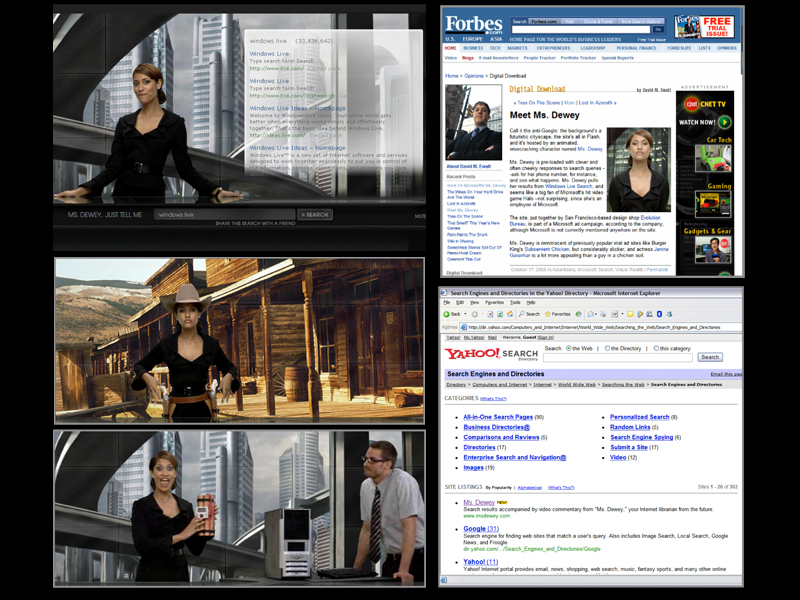The height and width of the screenshot is (600, 800).
Task: Open the Personalized Search category link
Action: [640, 417]
